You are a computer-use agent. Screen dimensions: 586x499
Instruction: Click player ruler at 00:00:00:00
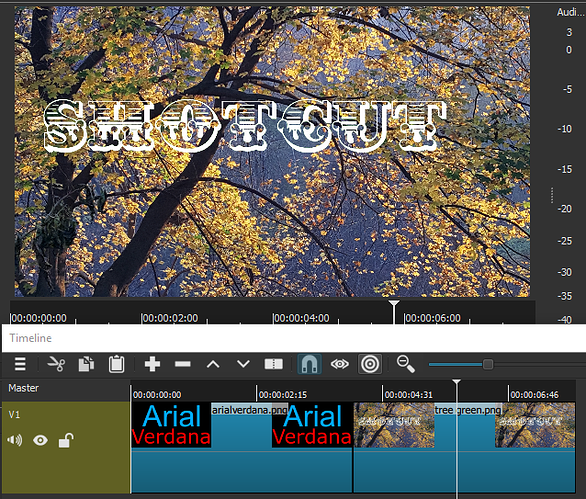(39, 318)
